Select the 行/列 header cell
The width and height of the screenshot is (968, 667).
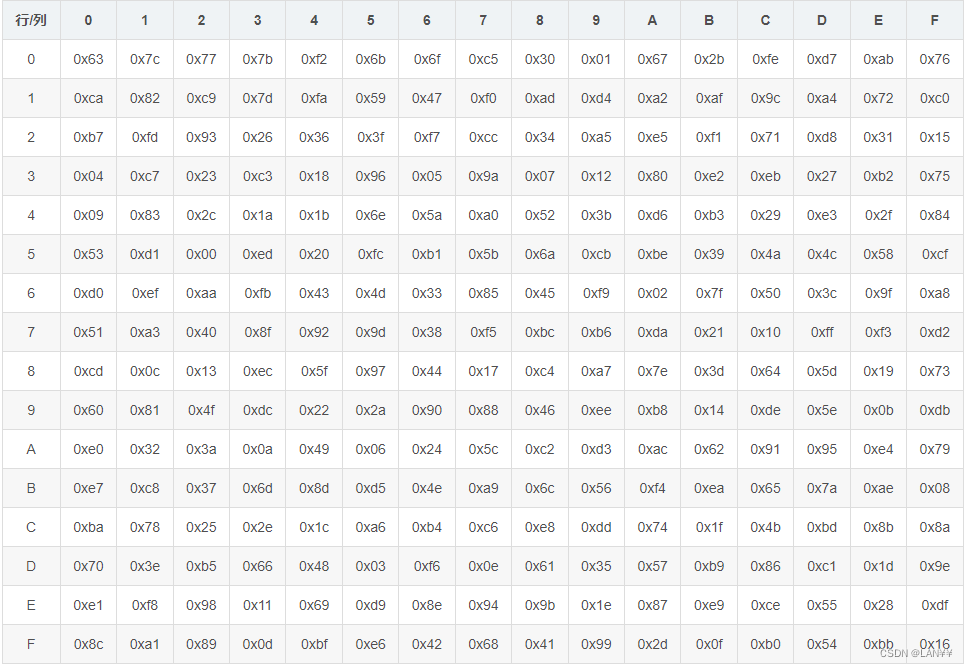pyautogui.click(x=31, y=20)
